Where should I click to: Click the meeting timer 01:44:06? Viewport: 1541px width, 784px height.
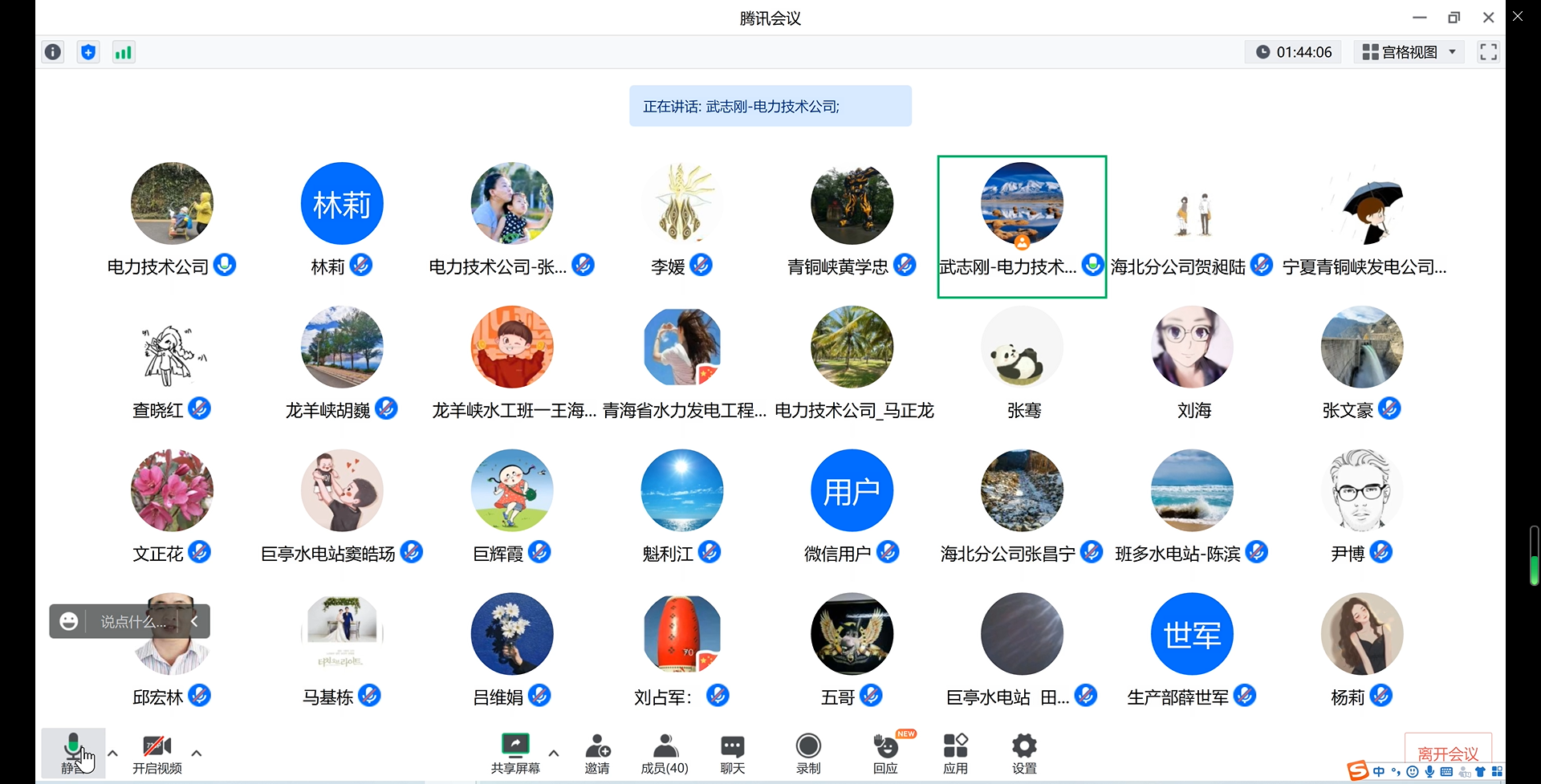pyautogui.click(x=1294, y=52)
